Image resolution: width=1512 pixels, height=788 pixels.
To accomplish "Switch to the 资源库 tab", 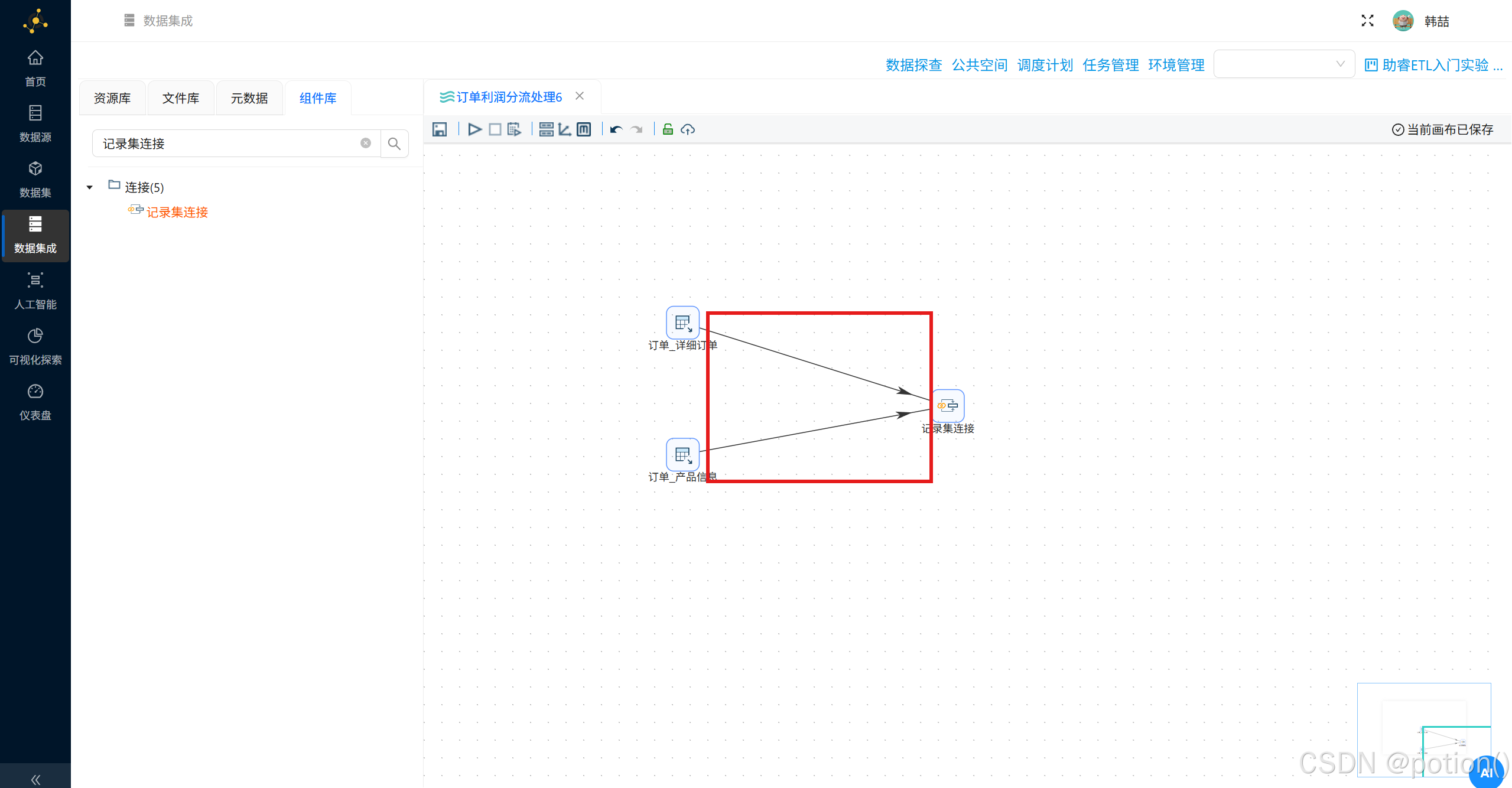I will [x=112, y=98].
